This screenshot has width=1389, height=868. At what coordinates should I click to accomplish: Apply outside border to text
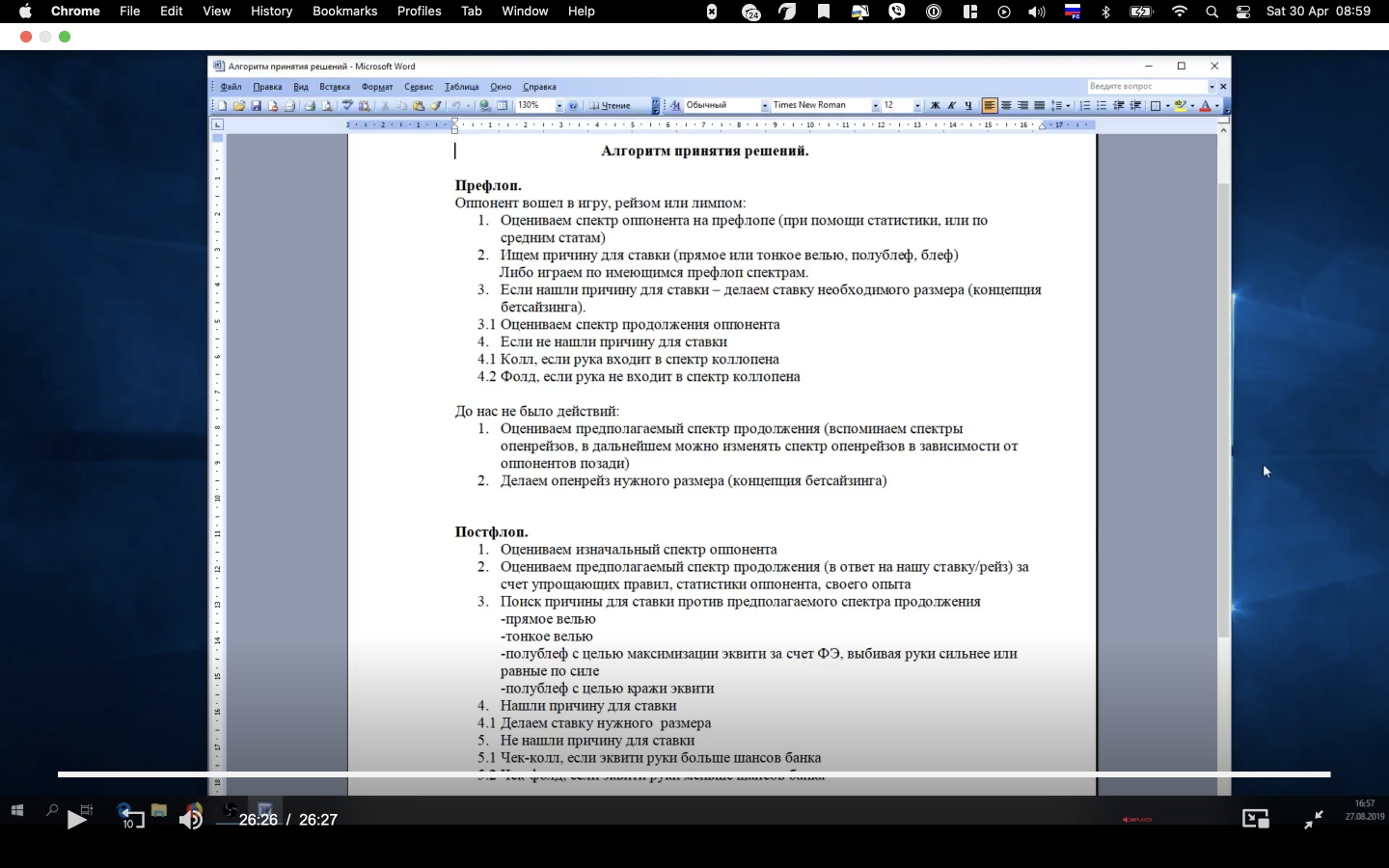point(1156,106)
